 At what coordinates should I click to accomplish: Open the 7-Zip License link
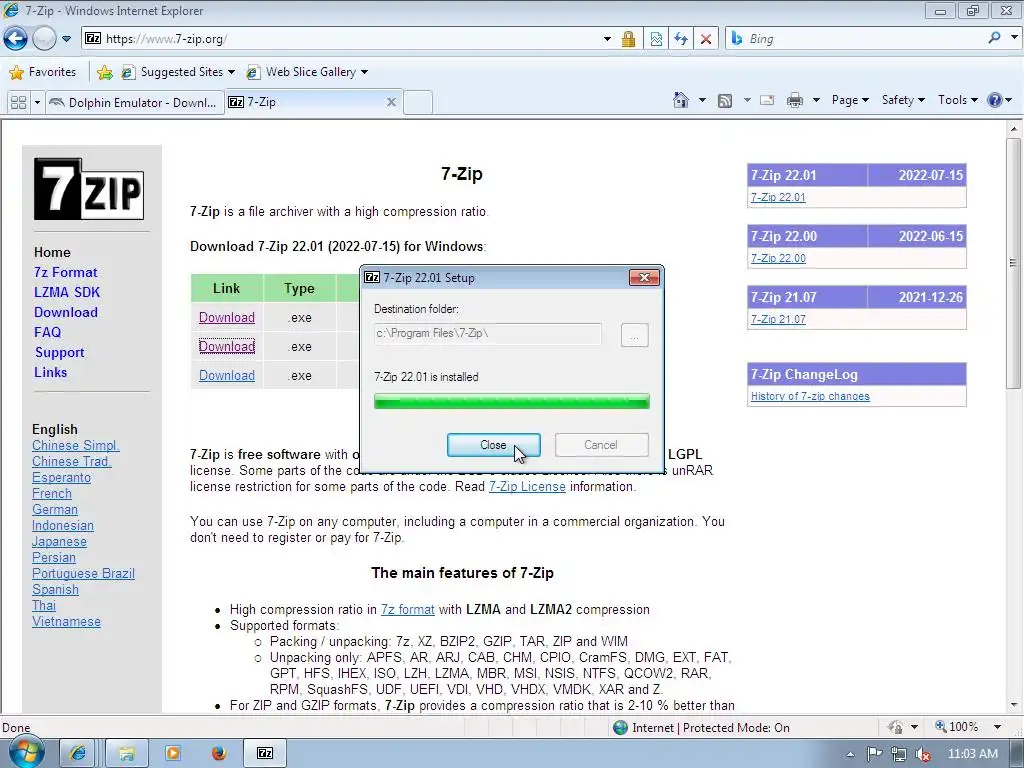pos(527,487)
